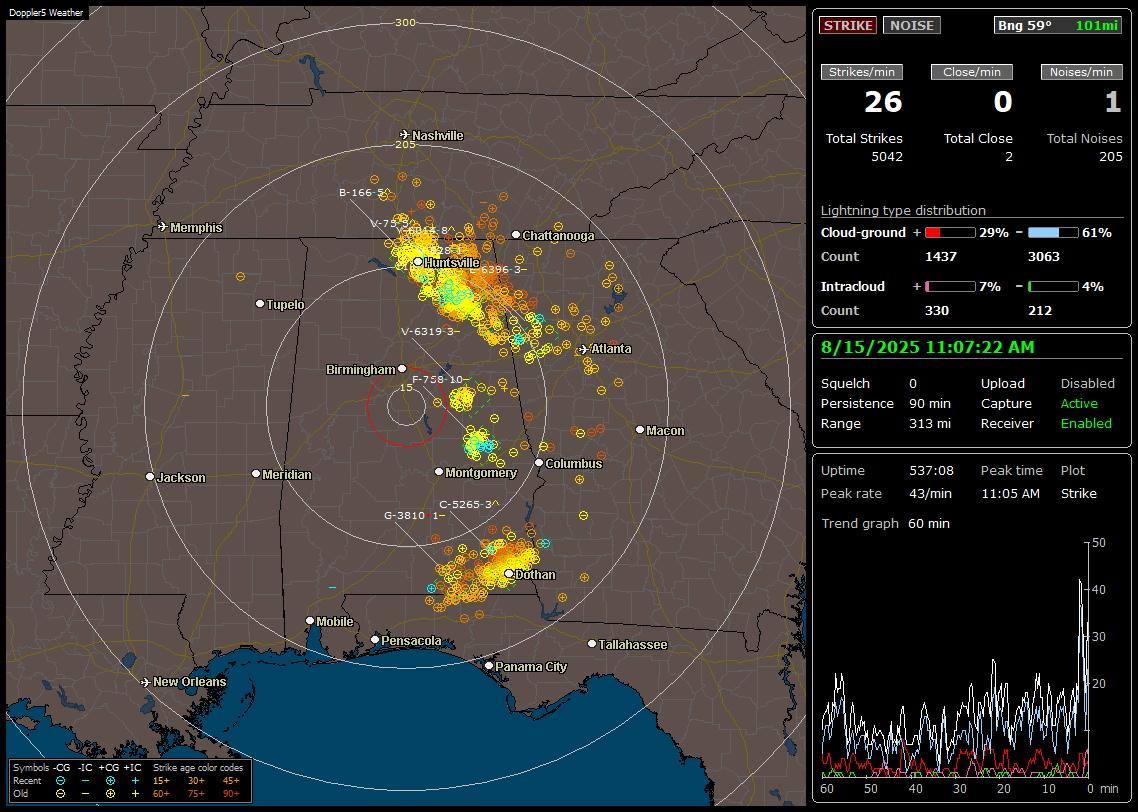Screen dimensions: 1138x812
Task: Select storm cell label G-3810-1
Action: pos(412,515)
